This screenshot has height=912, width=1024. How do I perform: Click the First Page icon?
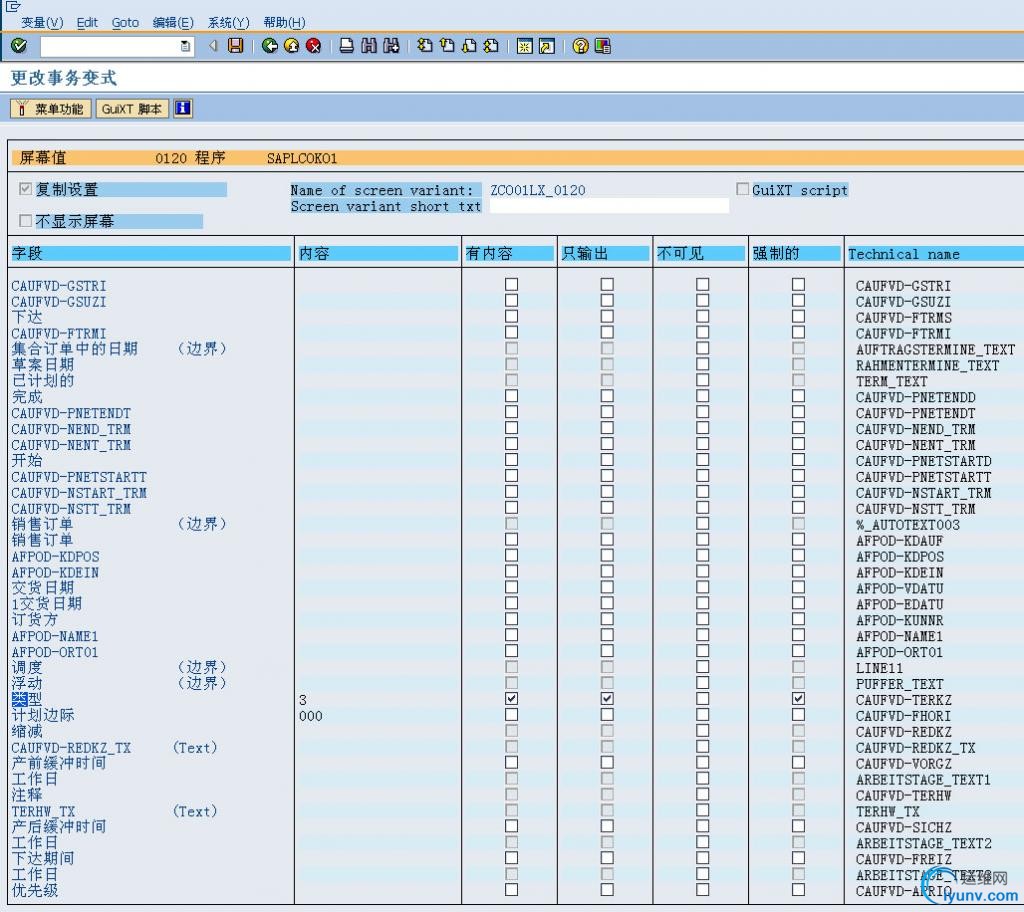425,45
